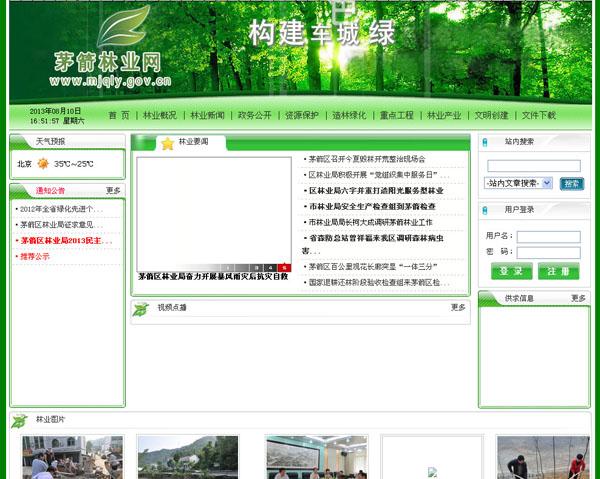Open the second mountain river photo thumbnail
Screen dimensions: 600x479
[x=188, y=457]
